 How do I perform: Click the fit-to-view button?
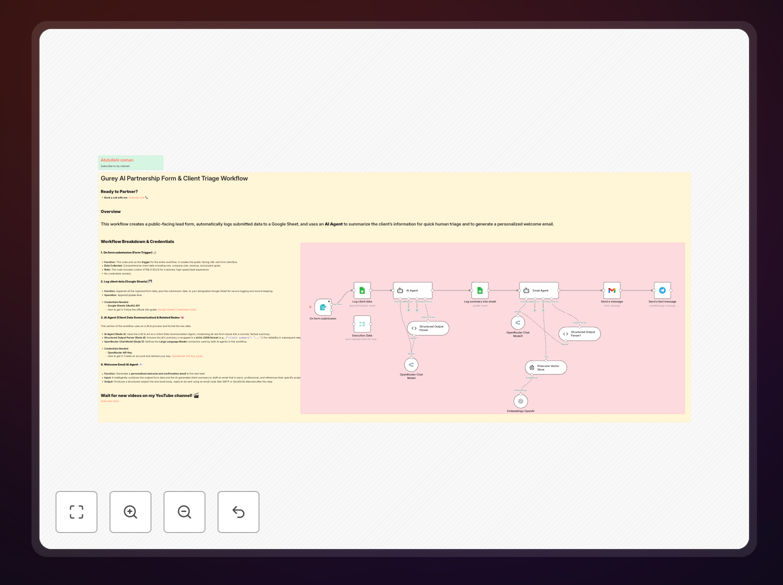click(x=76, y=512)
